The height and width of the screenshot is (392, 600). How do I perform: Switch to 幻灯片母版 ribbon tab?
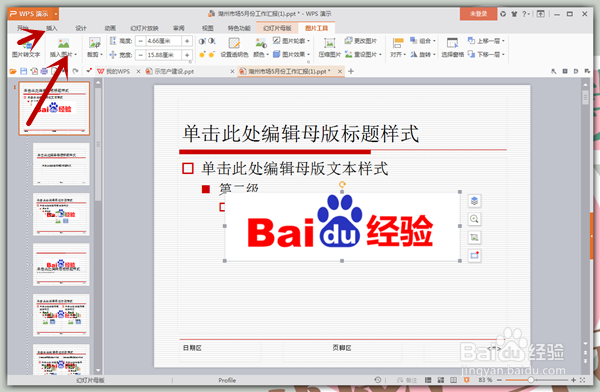(277, 28)
